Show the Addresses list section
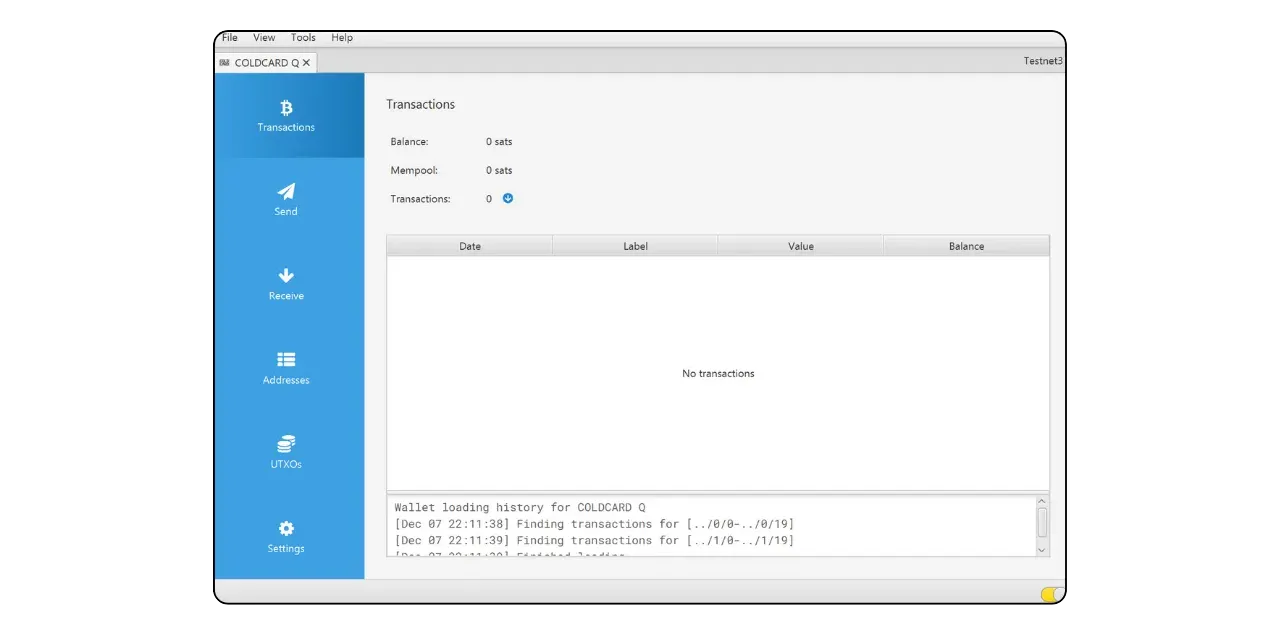 [x=286, y=367]
